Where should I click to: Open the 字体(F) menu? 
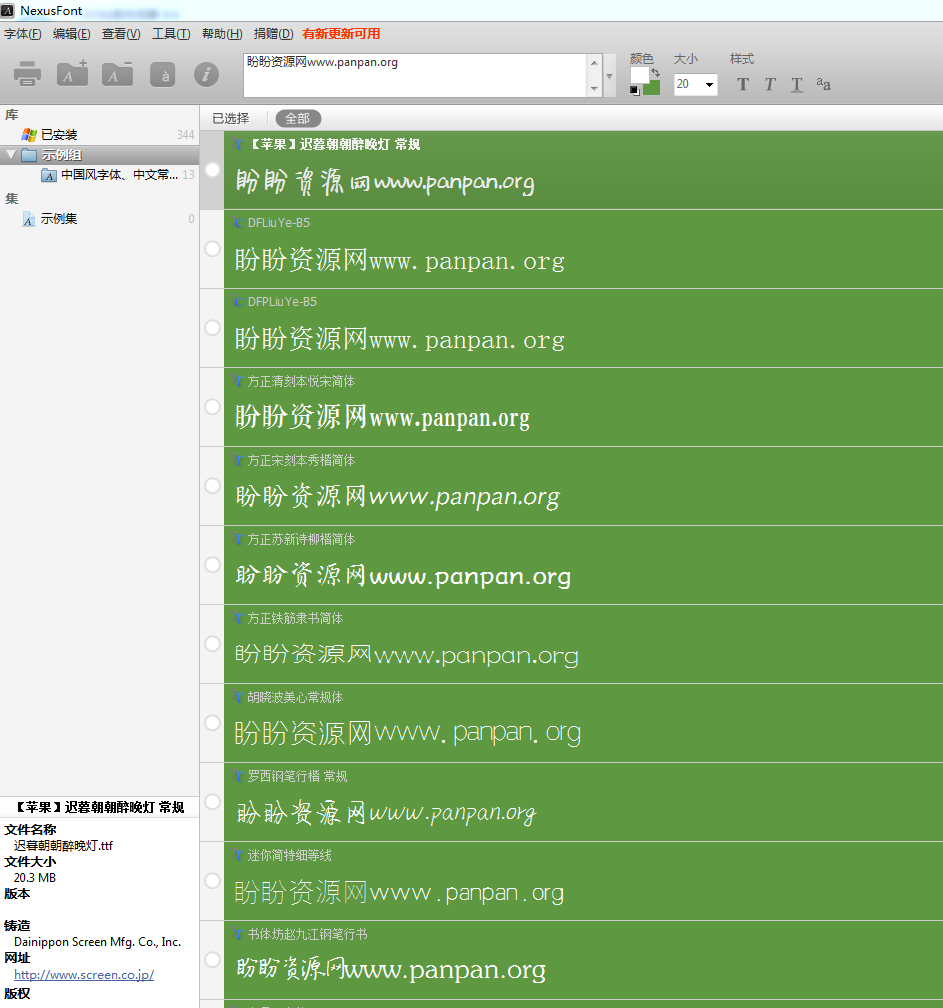point(22,34)
